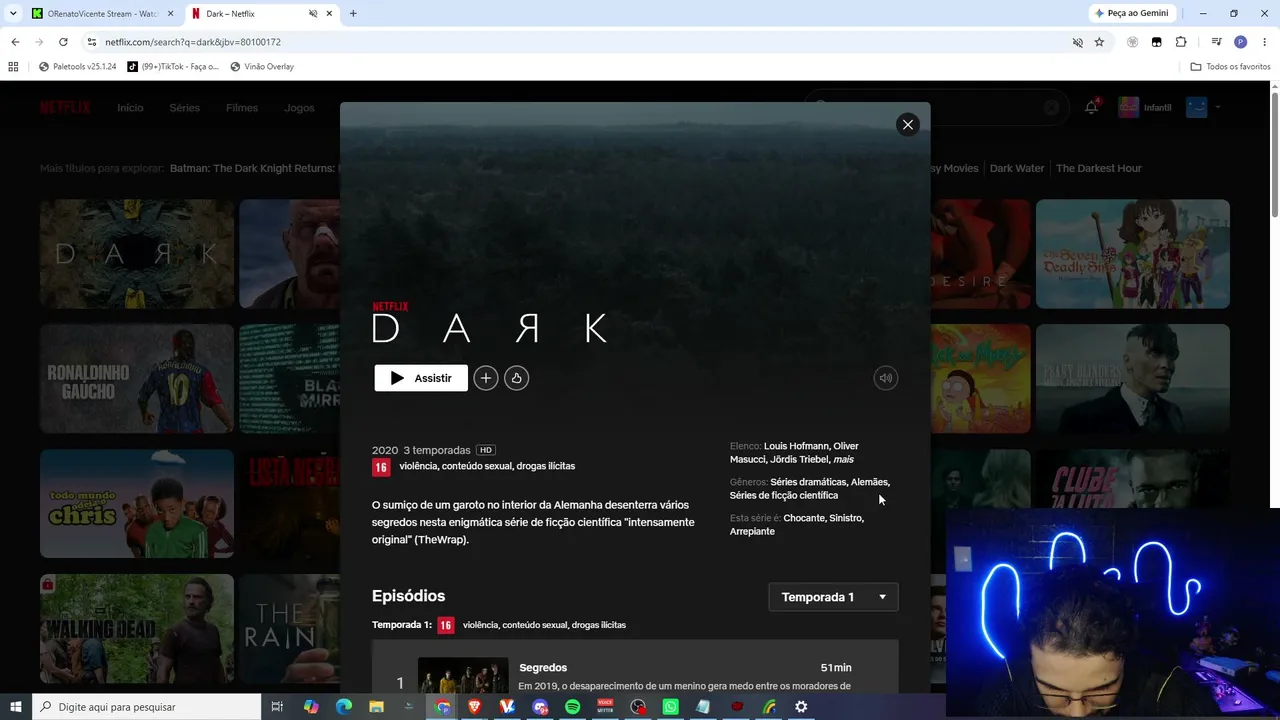This screenshot has height=720, width=1280.
Task: Open the Paletools v25.1.24 bookmark
Action: (77, 67)
